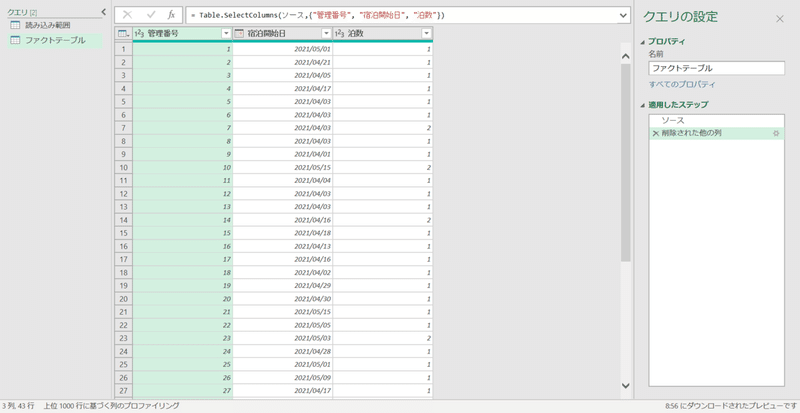The image size is (800, 413).
Task: Open settings gear of 削除された他の列 step
Action: pyautogui.click(x=776, y=134)
